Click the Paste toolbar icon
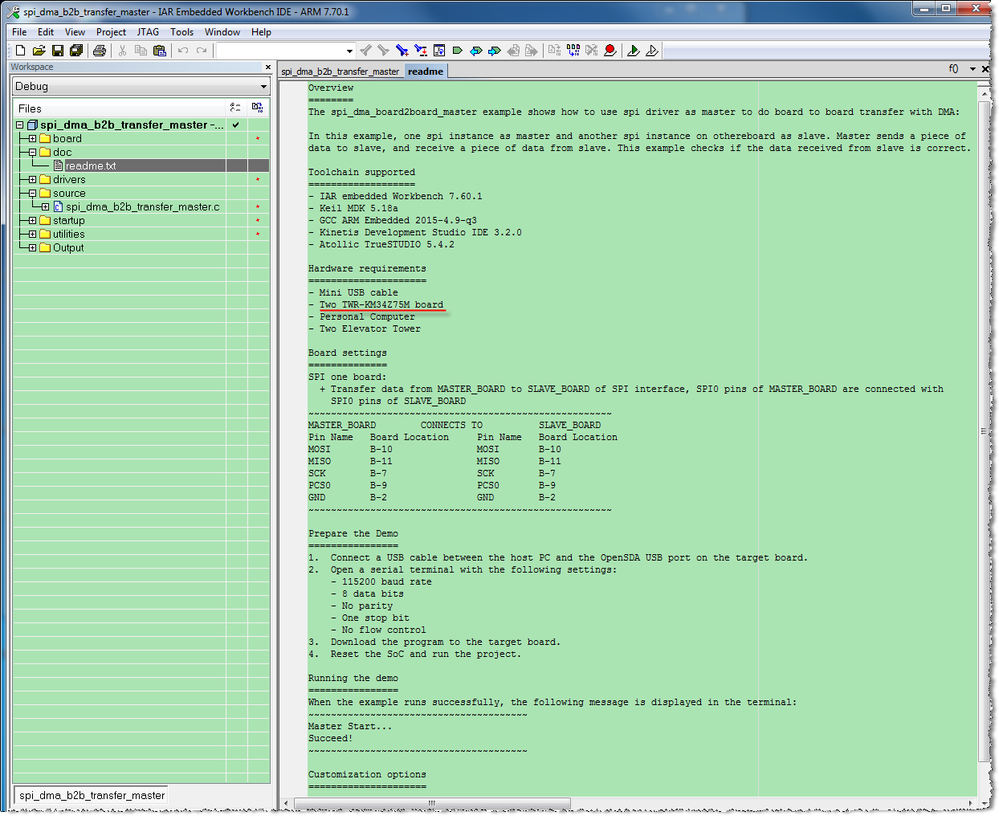Screen dimensions: 999x816 [x=162, y=50]
